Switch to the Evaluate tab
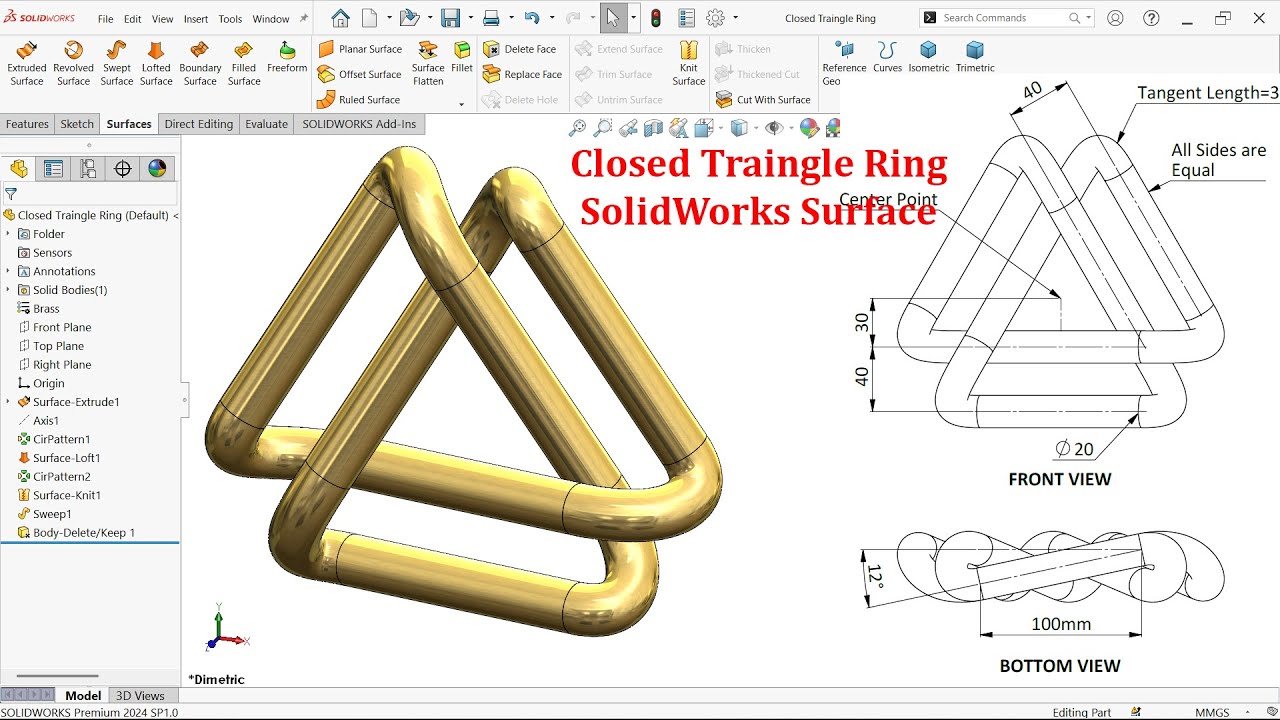Screen dimensions: 1280x720 point(267,124)
